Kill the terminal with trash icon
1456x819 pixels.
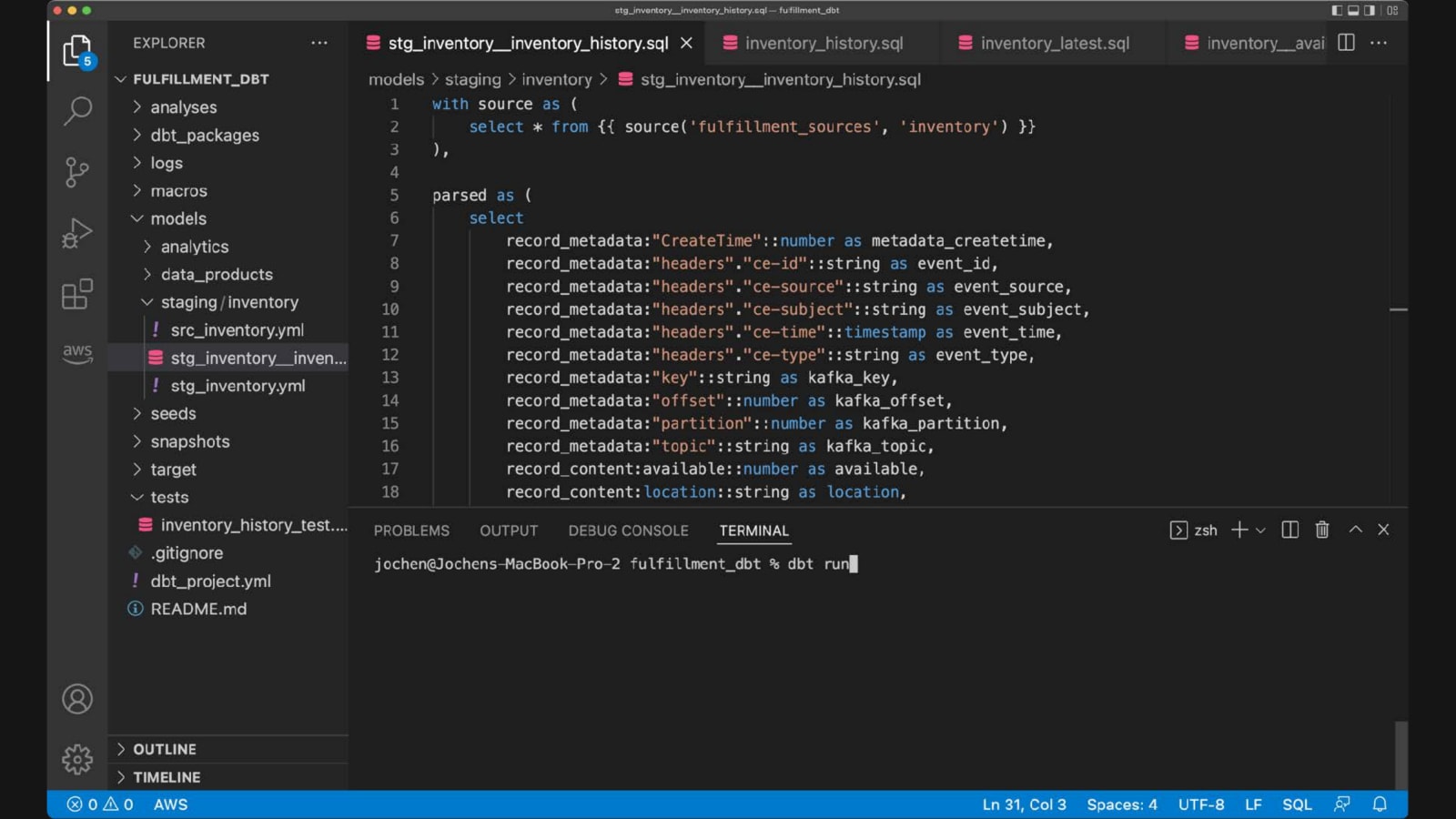(1322, 530)
